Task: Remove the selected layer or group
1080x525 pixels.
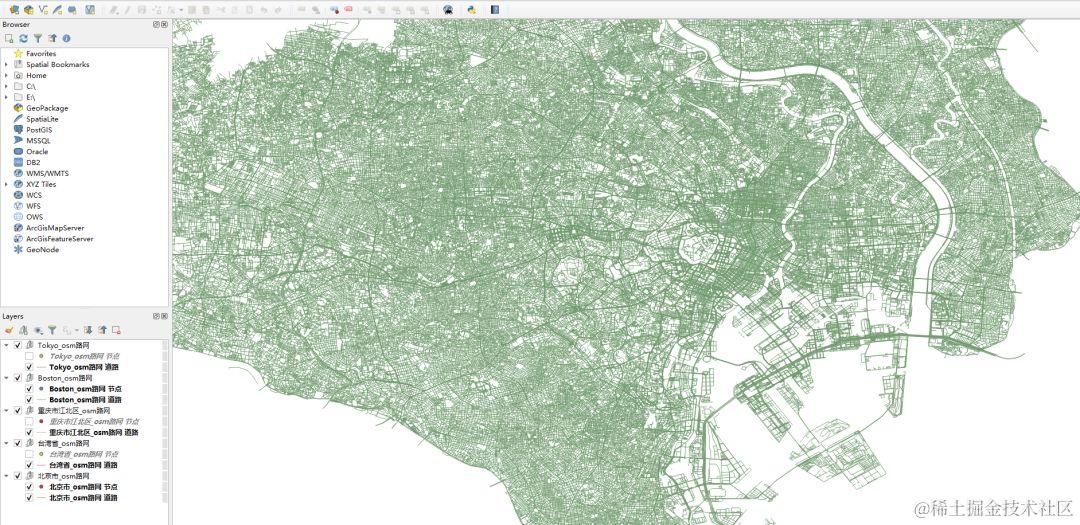Action: click(116, 331)
